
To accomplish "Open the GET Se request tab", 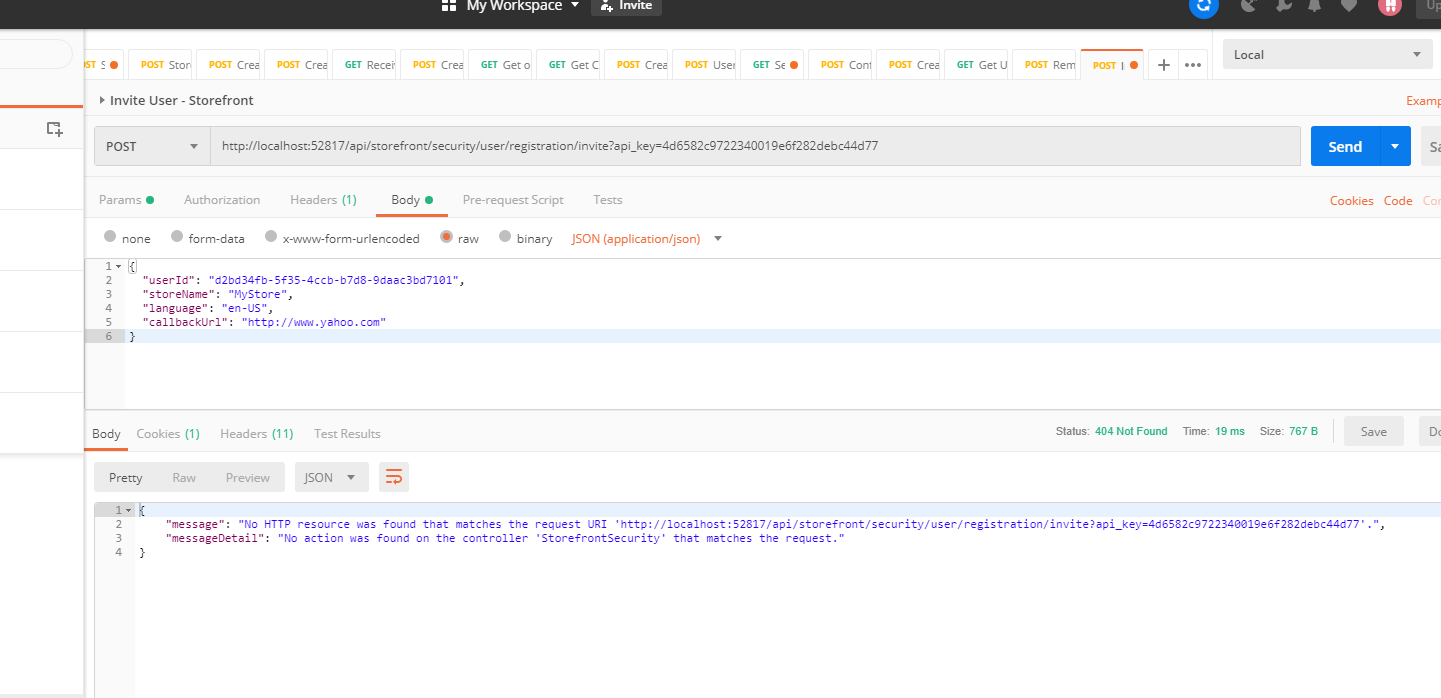I will [772, 65].
